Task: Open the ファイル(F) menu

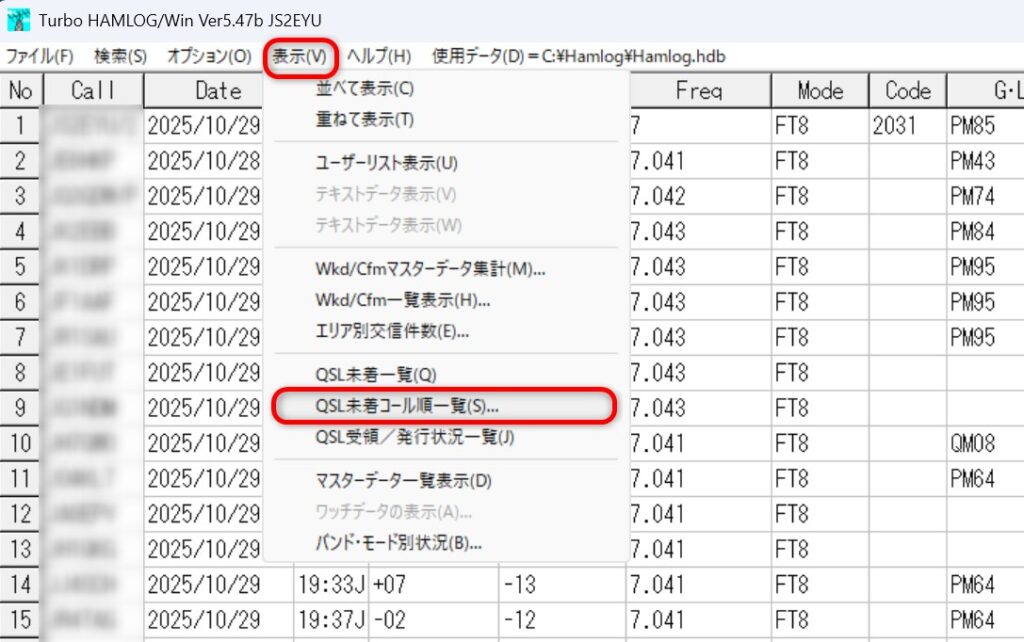Action: (x=41, y=56)
